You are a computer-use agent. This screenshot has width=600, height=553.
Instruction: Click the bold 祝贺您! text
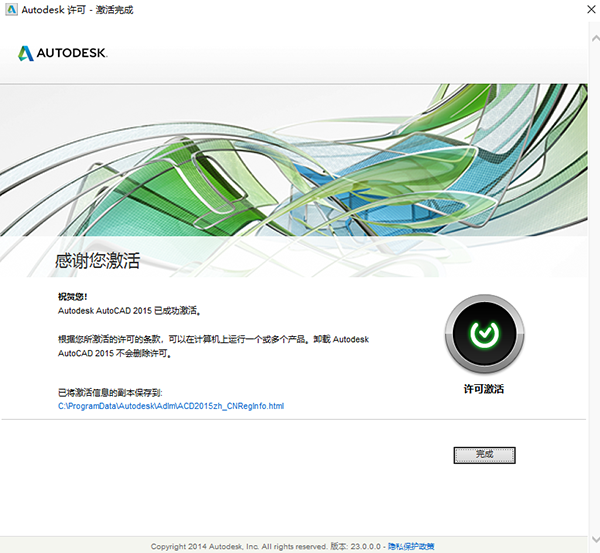click(73, 297)
